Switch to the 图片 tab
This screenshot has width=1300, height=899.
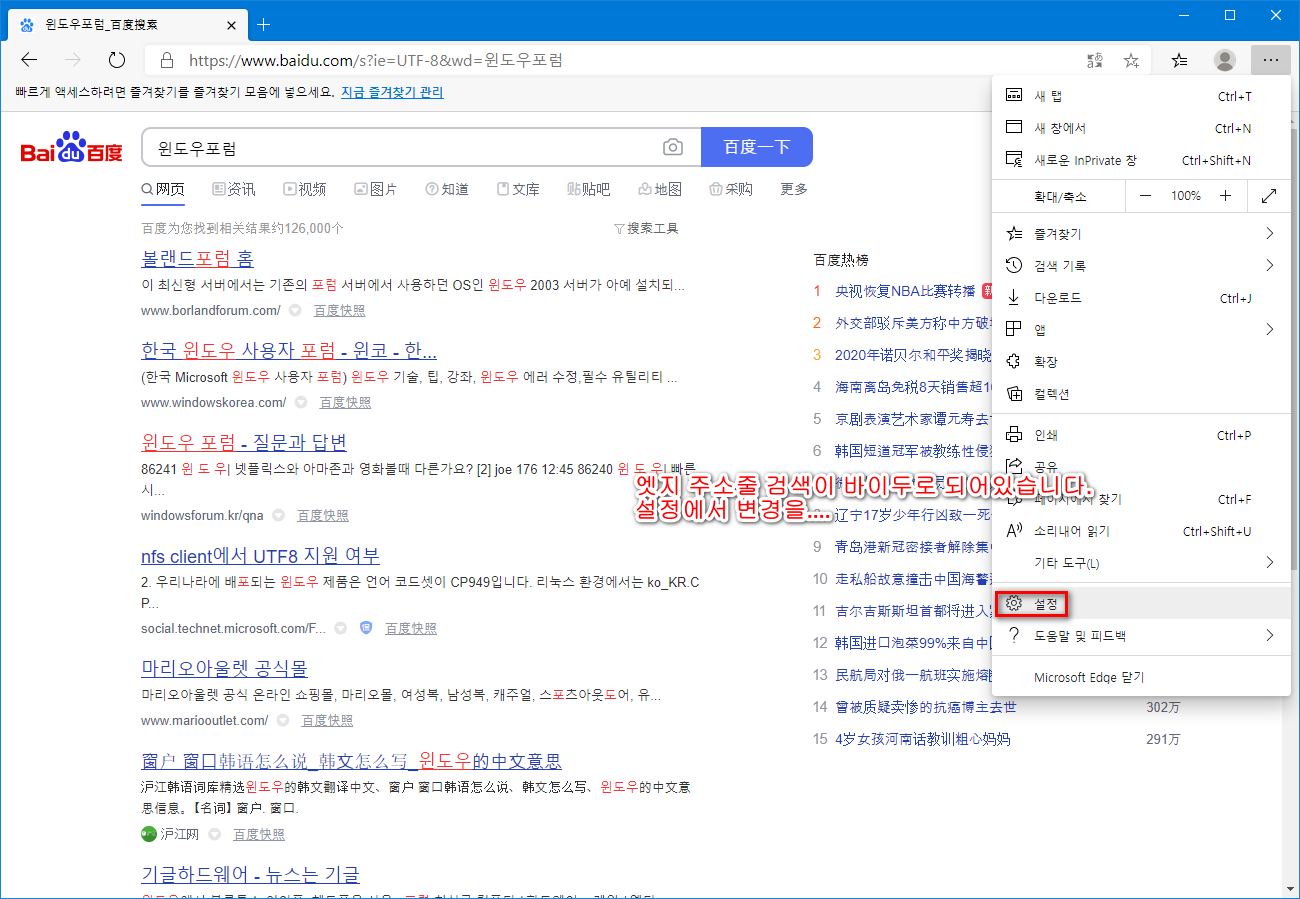(x=376, y=189)
